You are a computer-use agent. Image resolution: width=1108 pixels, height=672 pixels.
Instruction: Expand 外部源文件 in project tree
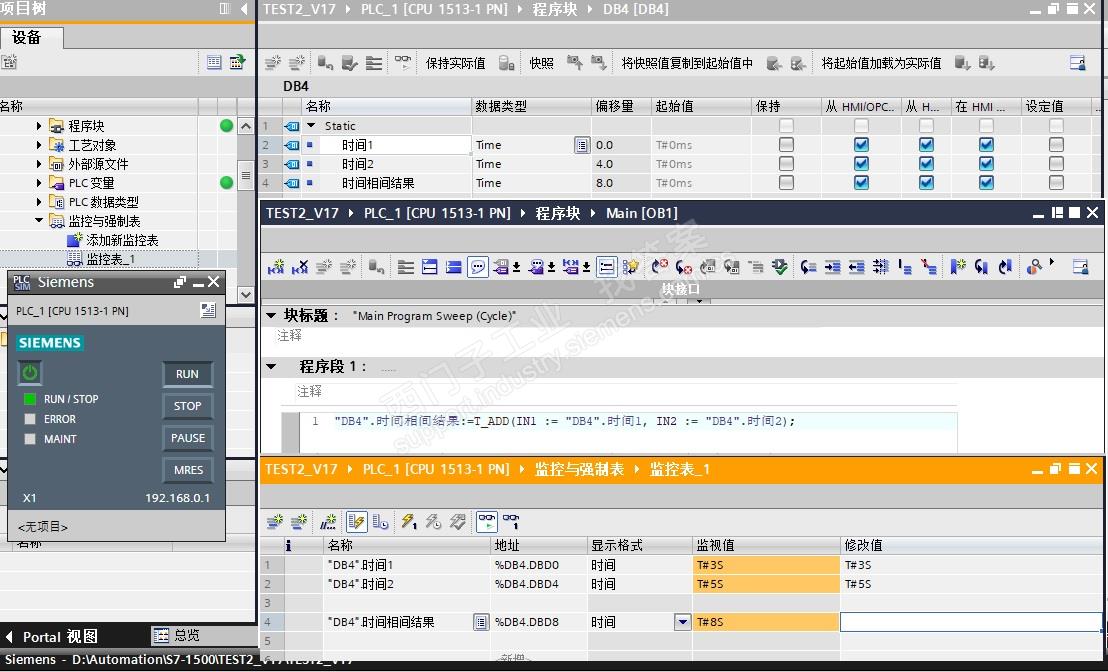coord(39,164)
